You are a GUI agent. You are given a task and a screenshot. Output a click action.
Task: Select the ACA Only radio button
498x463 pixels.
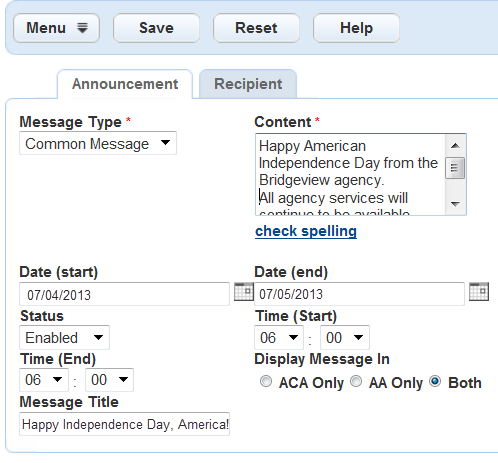tap(266, 381)
